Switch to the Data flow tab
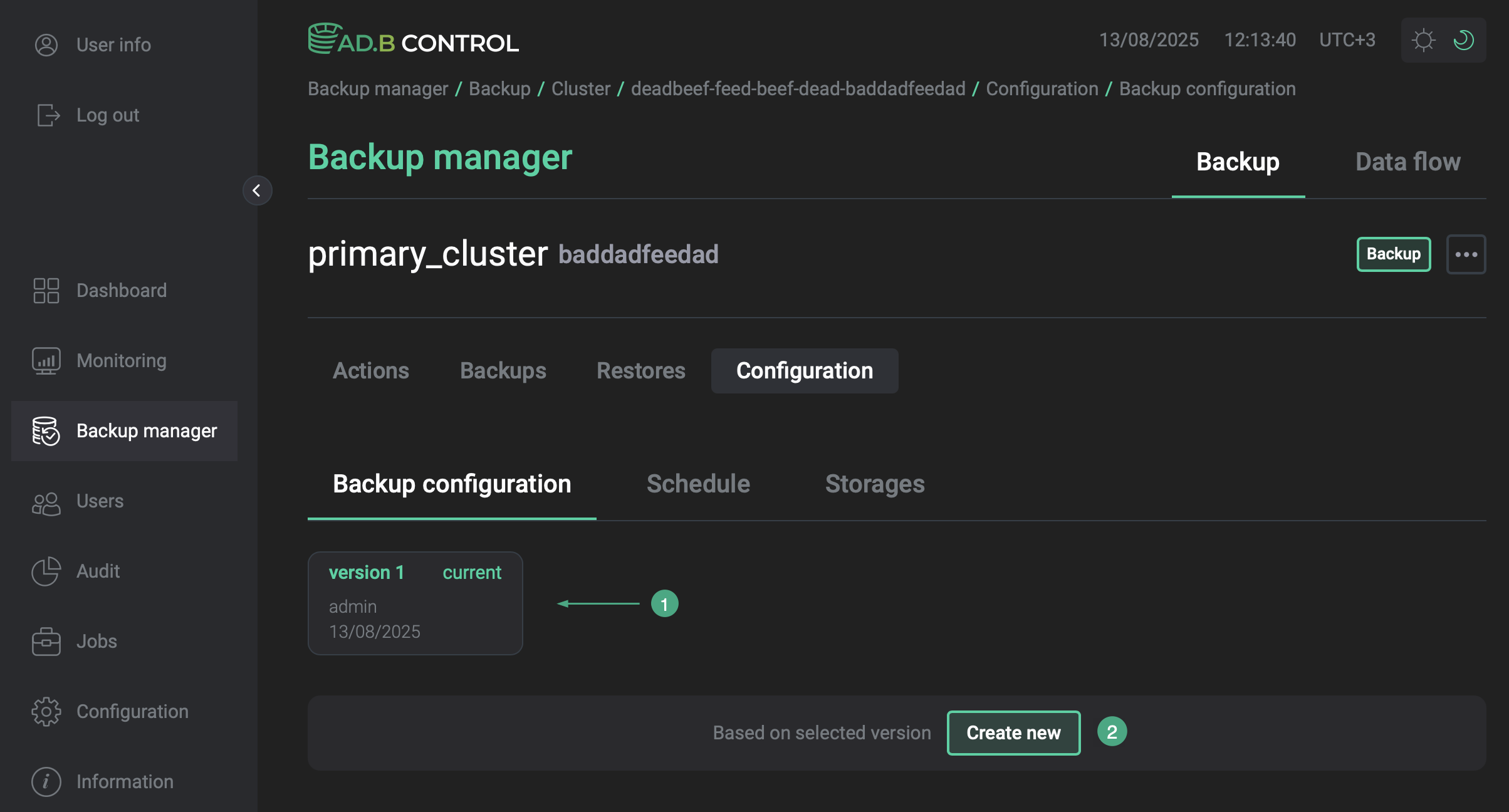 pyautogui.click(x=1407, y=162)
